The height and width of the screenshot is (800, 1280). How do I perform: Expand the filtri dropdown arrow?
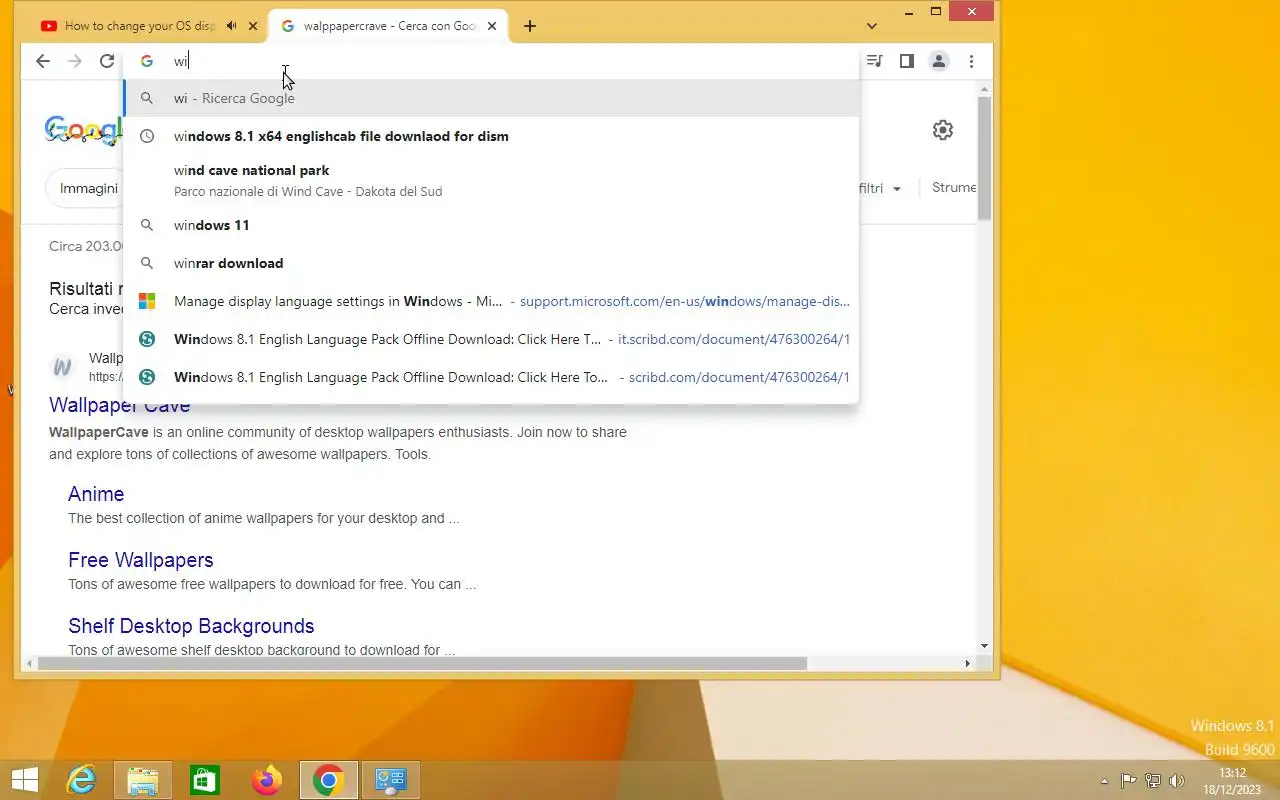tap(896, 189)
